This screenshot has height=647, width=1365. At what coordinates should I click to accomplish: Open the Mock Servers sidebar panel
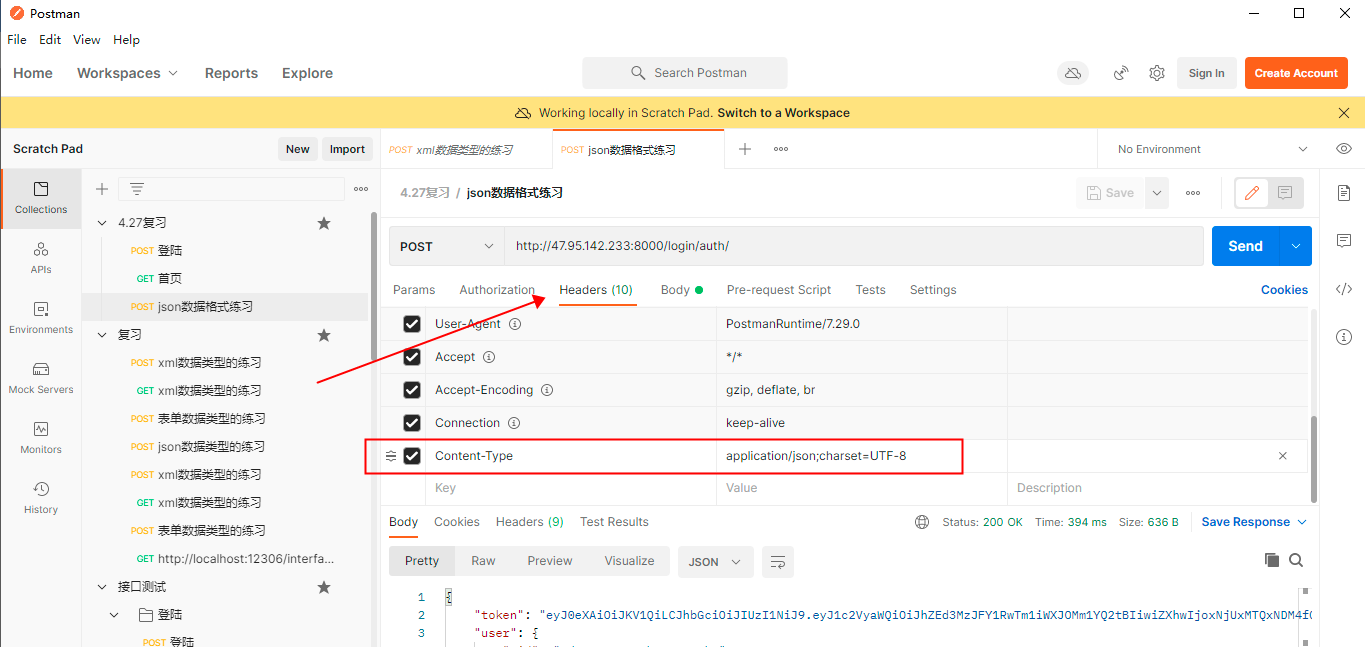[x=41, y=378]
